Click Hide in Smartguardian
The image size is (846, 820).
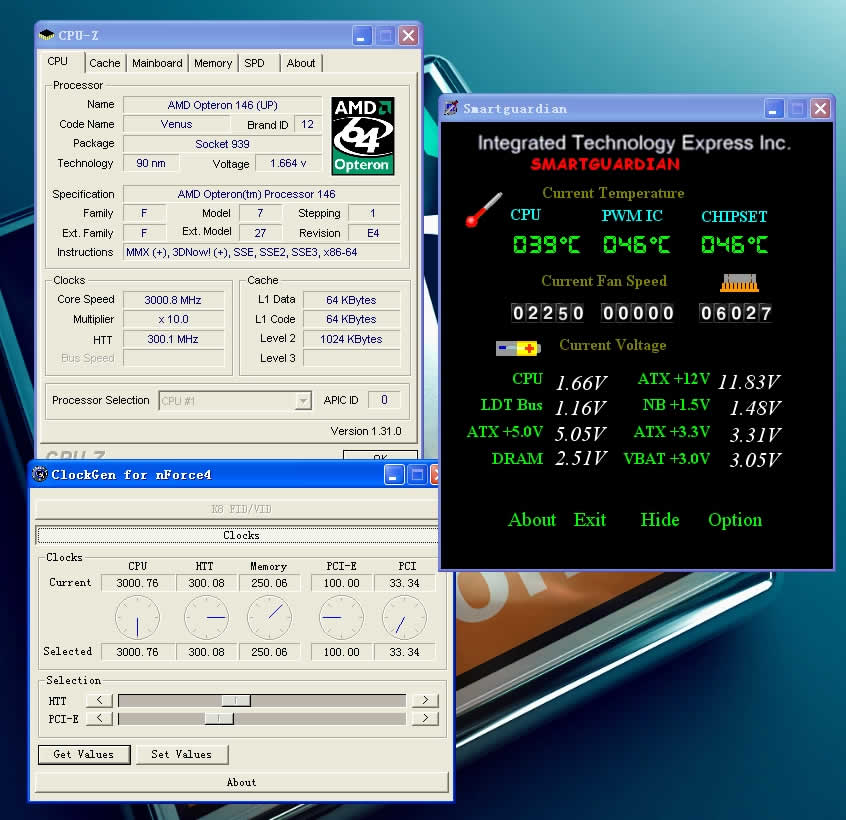659,520
